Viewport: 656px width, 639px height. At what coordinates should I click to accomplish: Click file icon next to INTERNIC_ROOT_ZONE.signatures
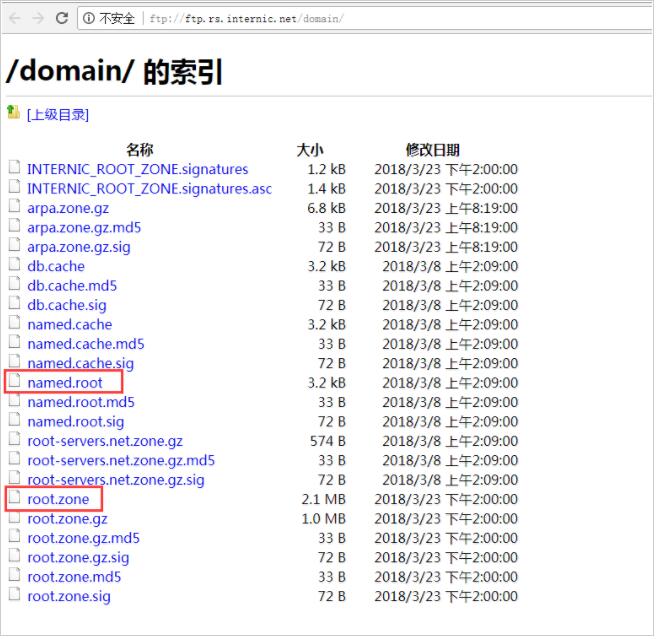pyautogui.click(x=14, y=167)
